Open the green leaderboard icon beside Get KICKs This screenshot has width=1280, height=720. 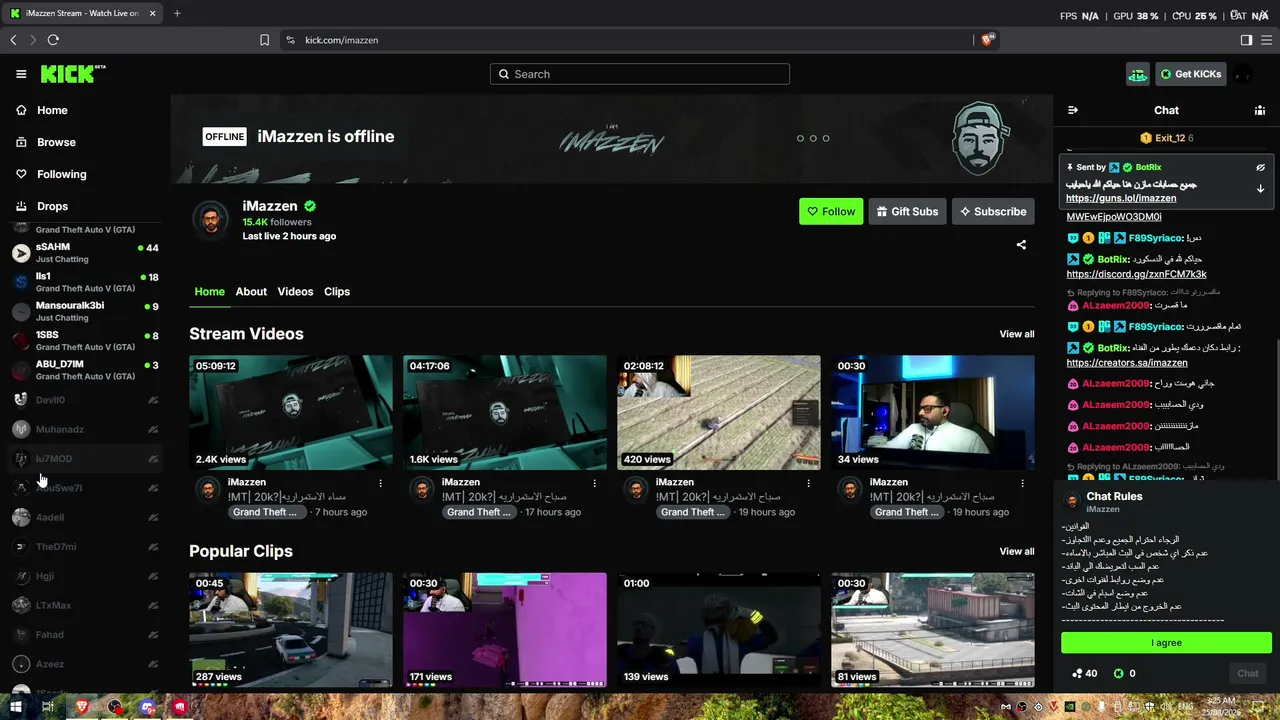[x=1138, y=74]
